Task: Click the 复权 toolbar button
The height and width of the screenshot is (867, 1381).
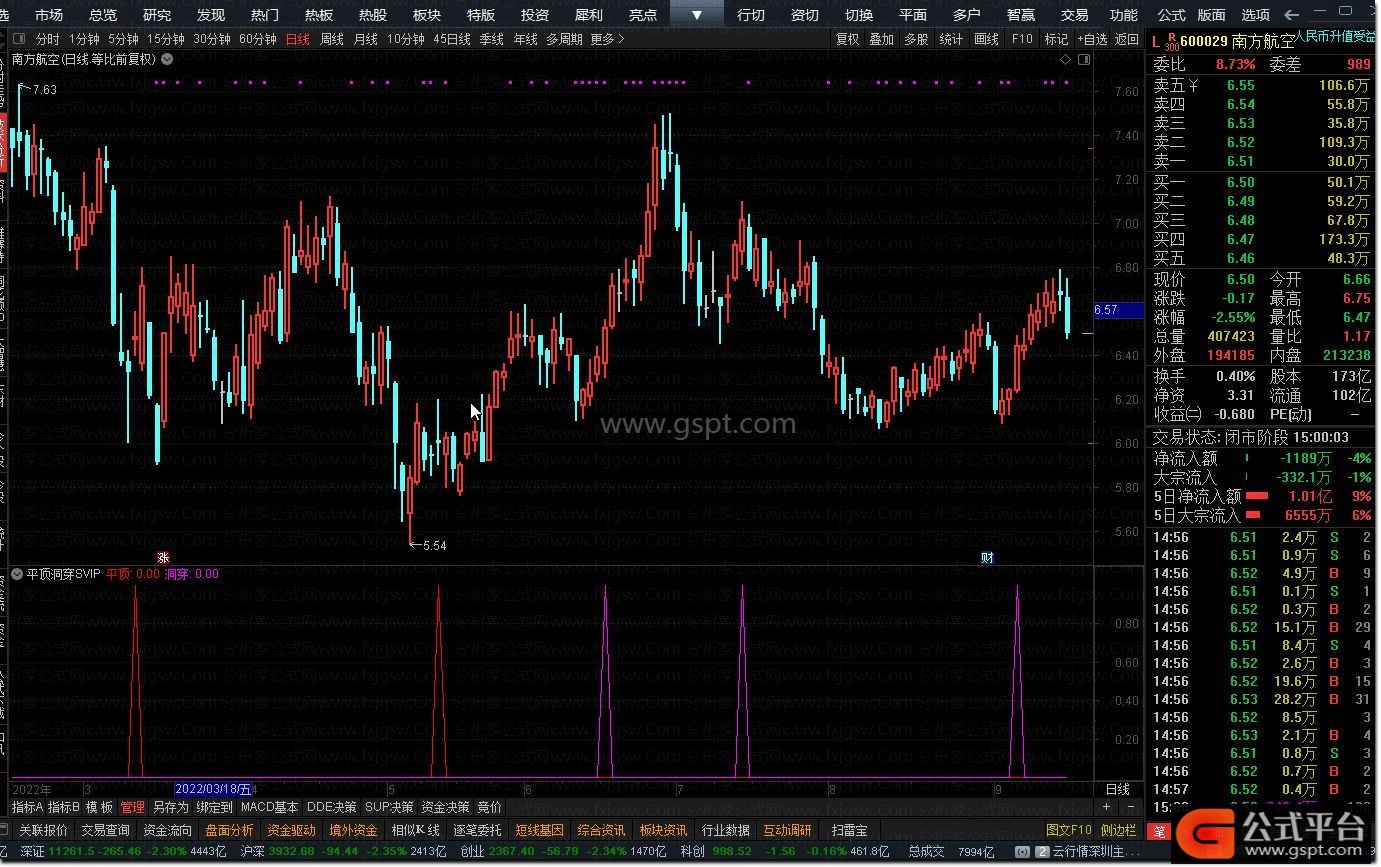Action: click(x=847, y=39)
